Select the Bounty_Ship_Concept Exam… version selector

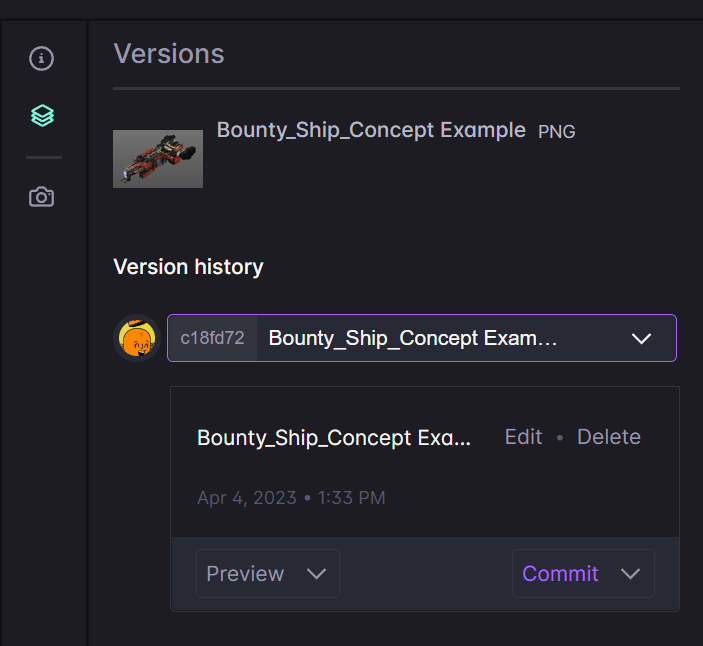pos(422,338)
